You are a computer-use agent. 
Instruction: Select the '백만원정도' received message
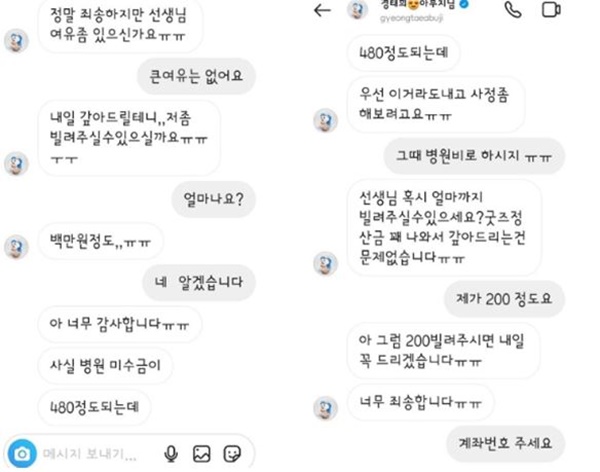[x=100, y=241]
